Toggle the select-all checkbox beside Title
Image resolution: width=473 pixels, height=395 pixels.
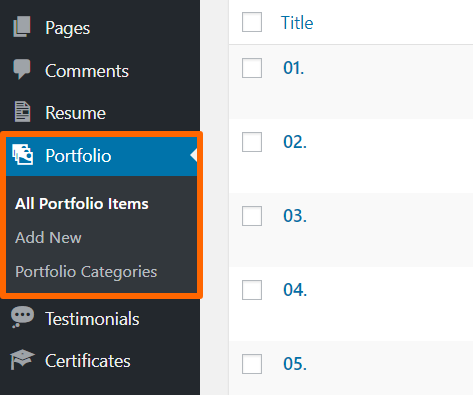252,22
